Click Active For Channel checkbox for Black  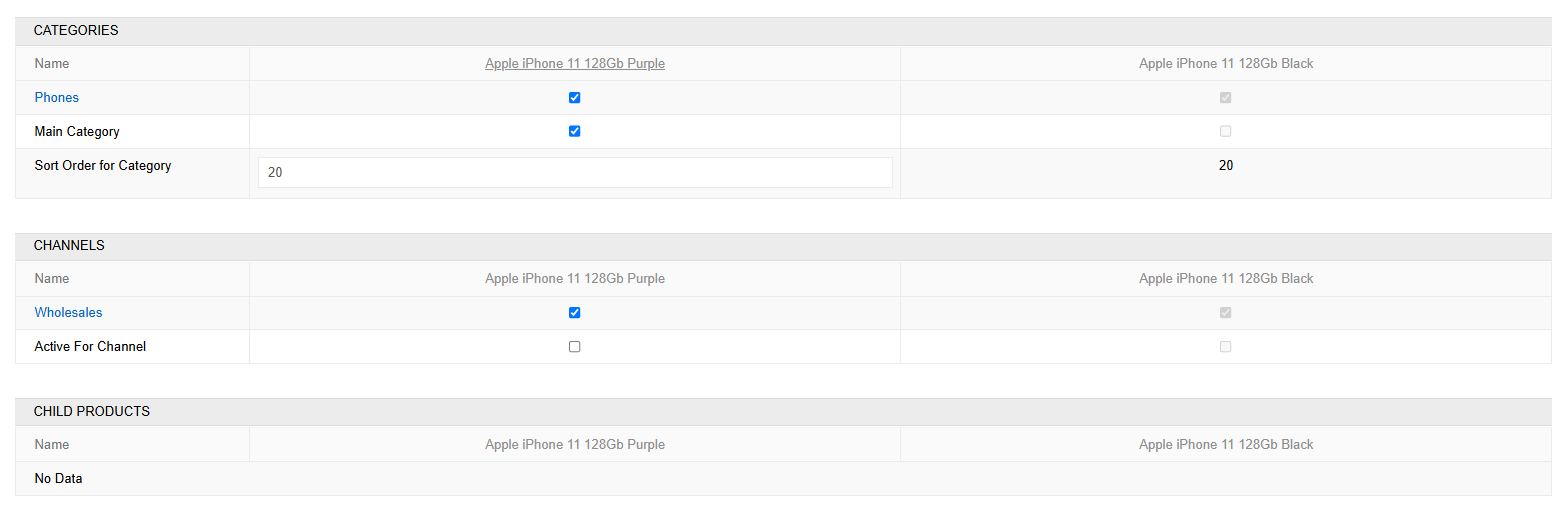1225,347
